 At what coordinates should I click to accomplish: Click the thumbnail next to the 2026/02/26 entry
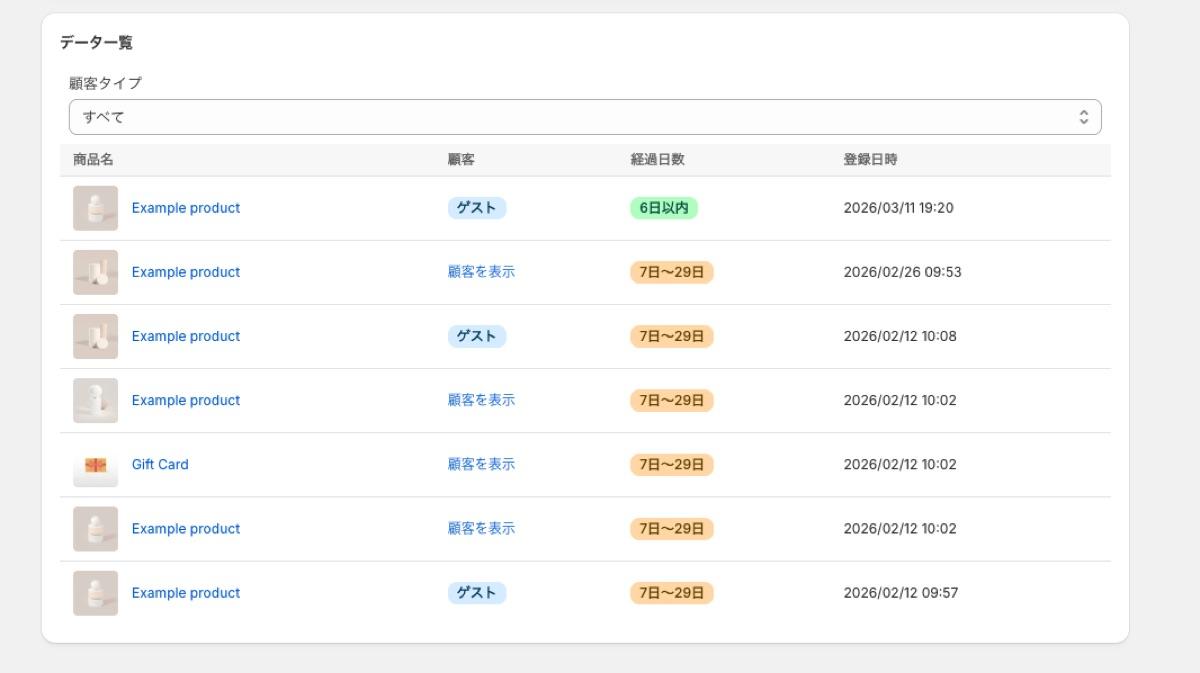tap(95, 271)
